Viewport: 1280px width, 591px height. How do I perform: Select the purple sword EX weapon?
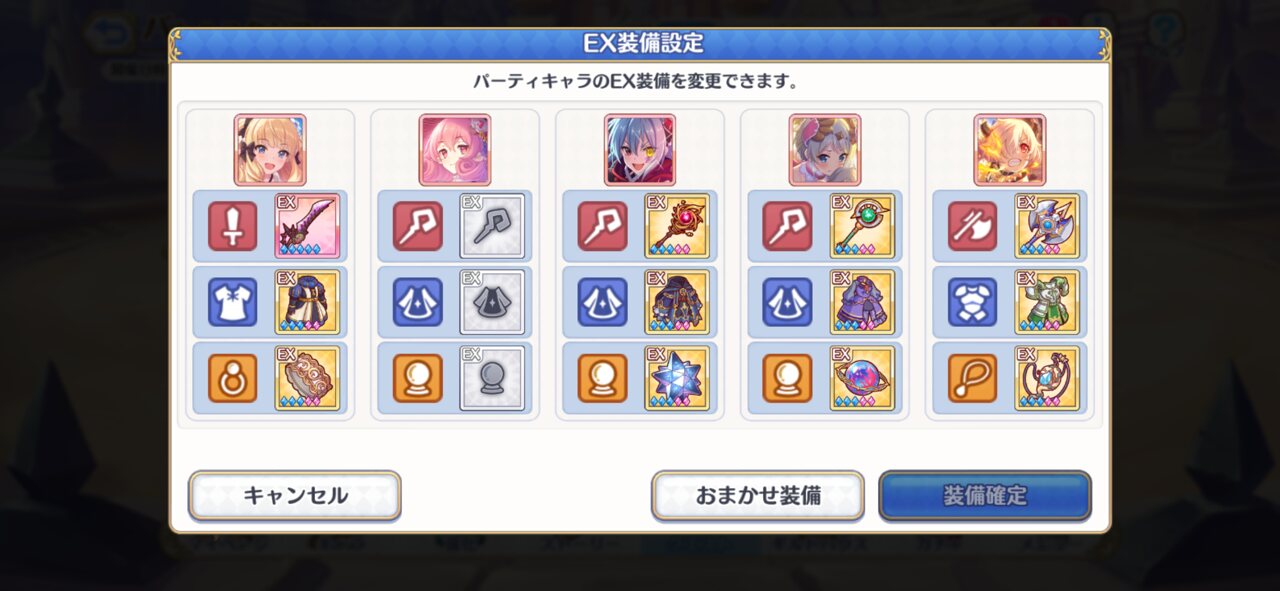click(x=307, y=226)
